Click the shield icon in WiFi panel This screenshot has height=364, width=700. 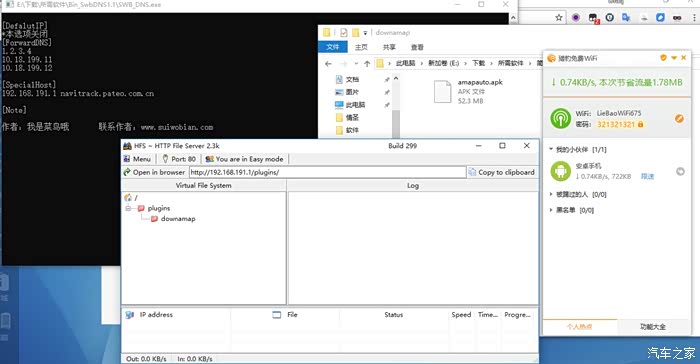click(663, 58)
